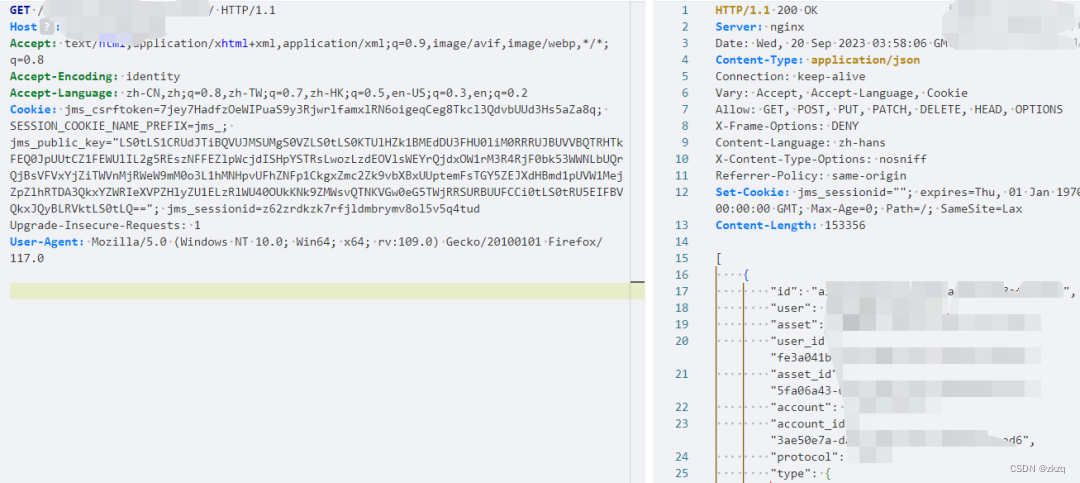Click the Content-Type header name
This screenshot has height=483, width=1080.
(760, 60)
